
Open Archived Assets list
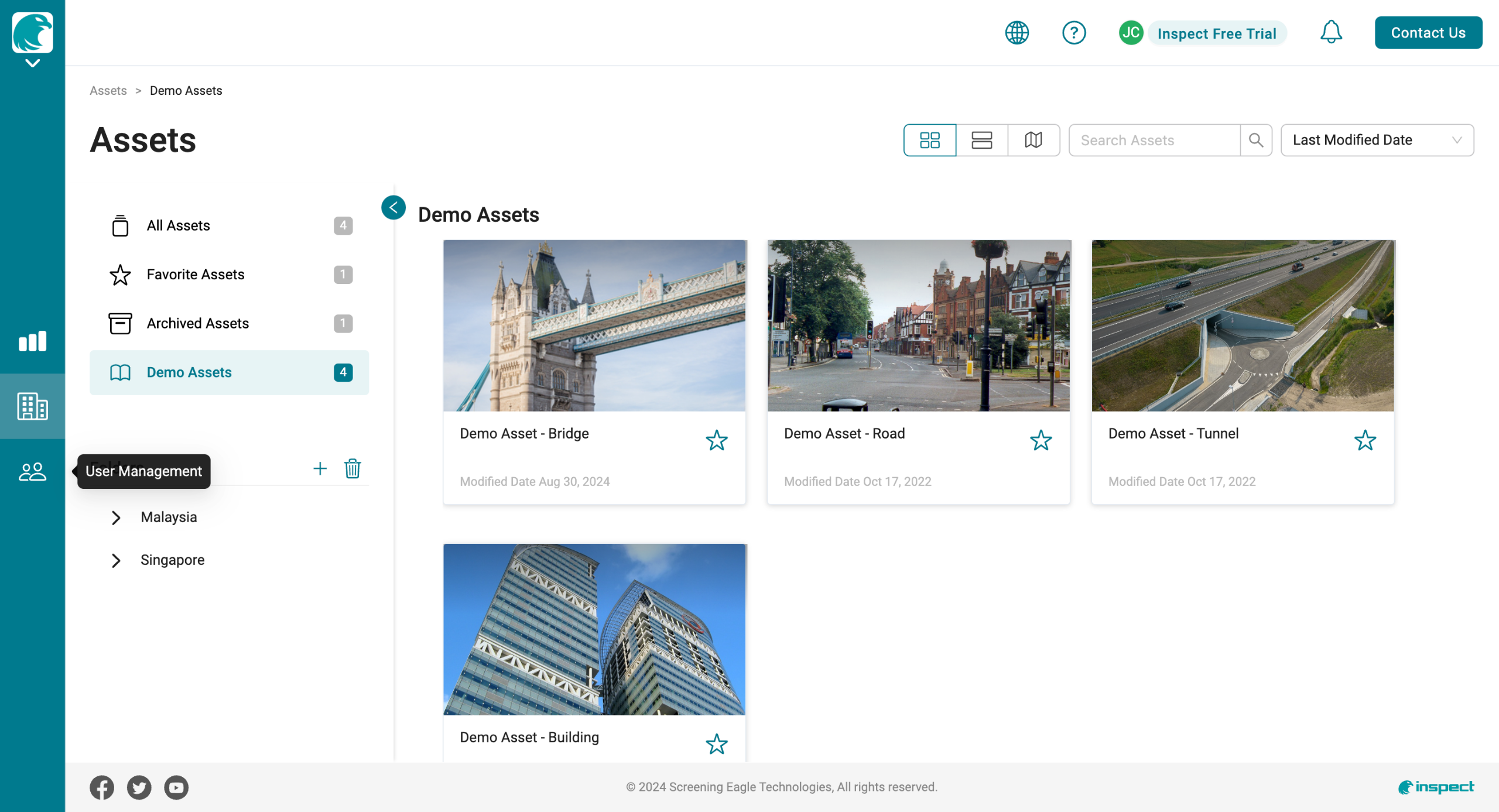(197, 323)
